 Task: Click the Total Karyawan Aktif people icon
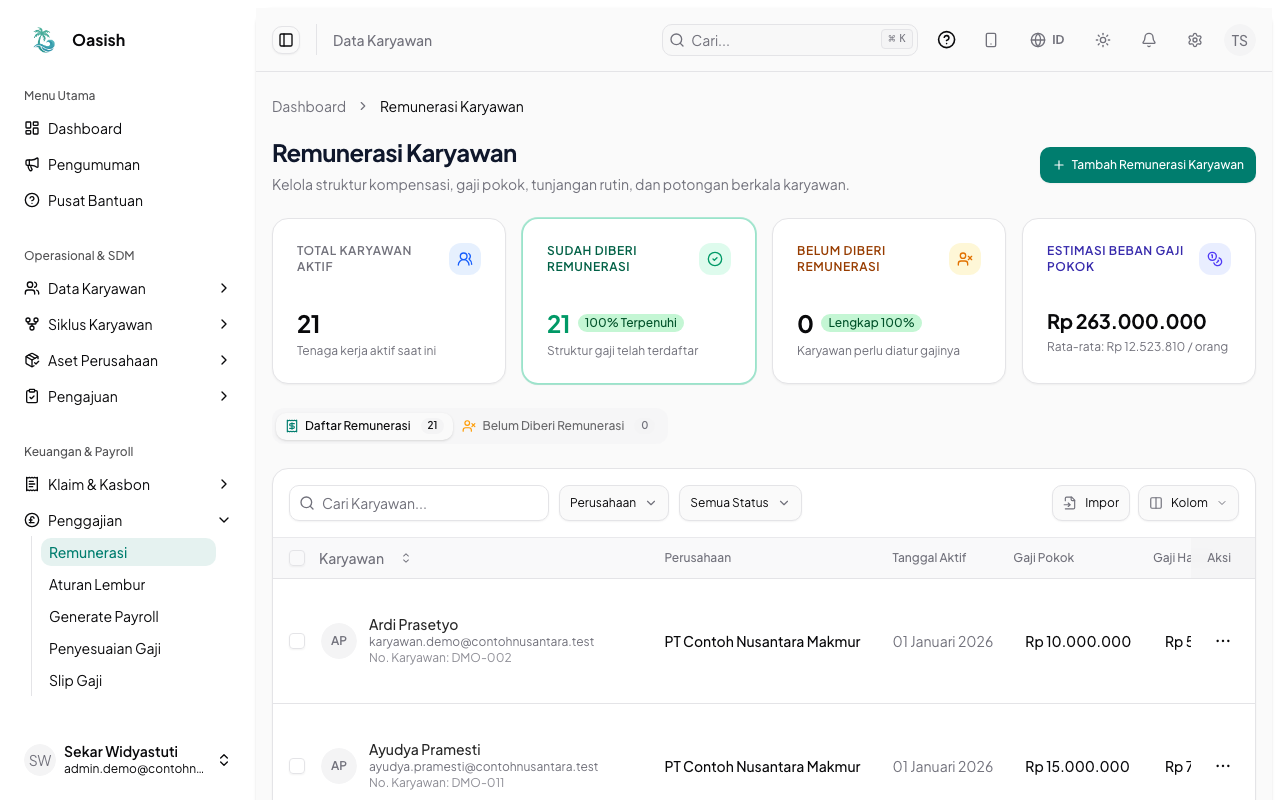pyautogui.click(x=465, y=259)
